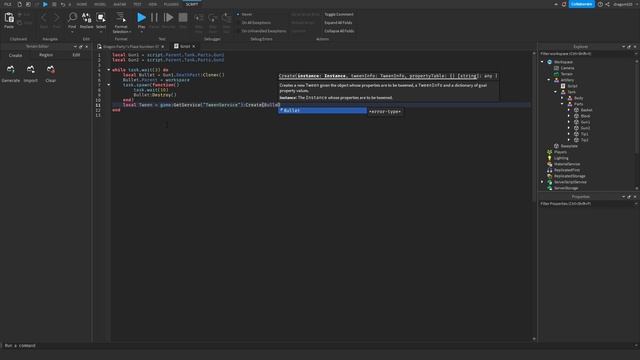
Task: Click the Step Over debugger icon
Action: tap(213, 18)
